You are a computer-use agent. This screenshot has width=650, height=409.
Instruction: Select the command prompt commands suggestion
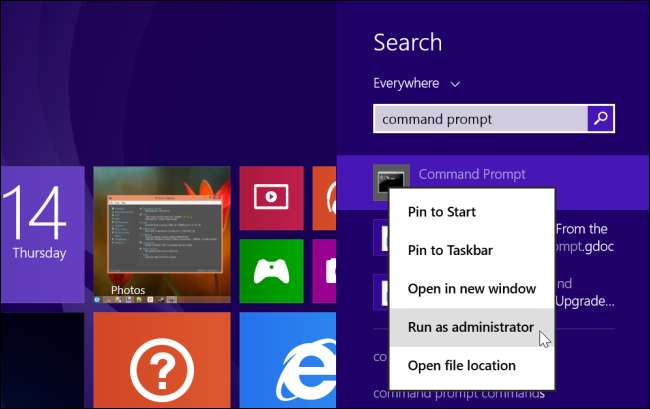[458, 394]
